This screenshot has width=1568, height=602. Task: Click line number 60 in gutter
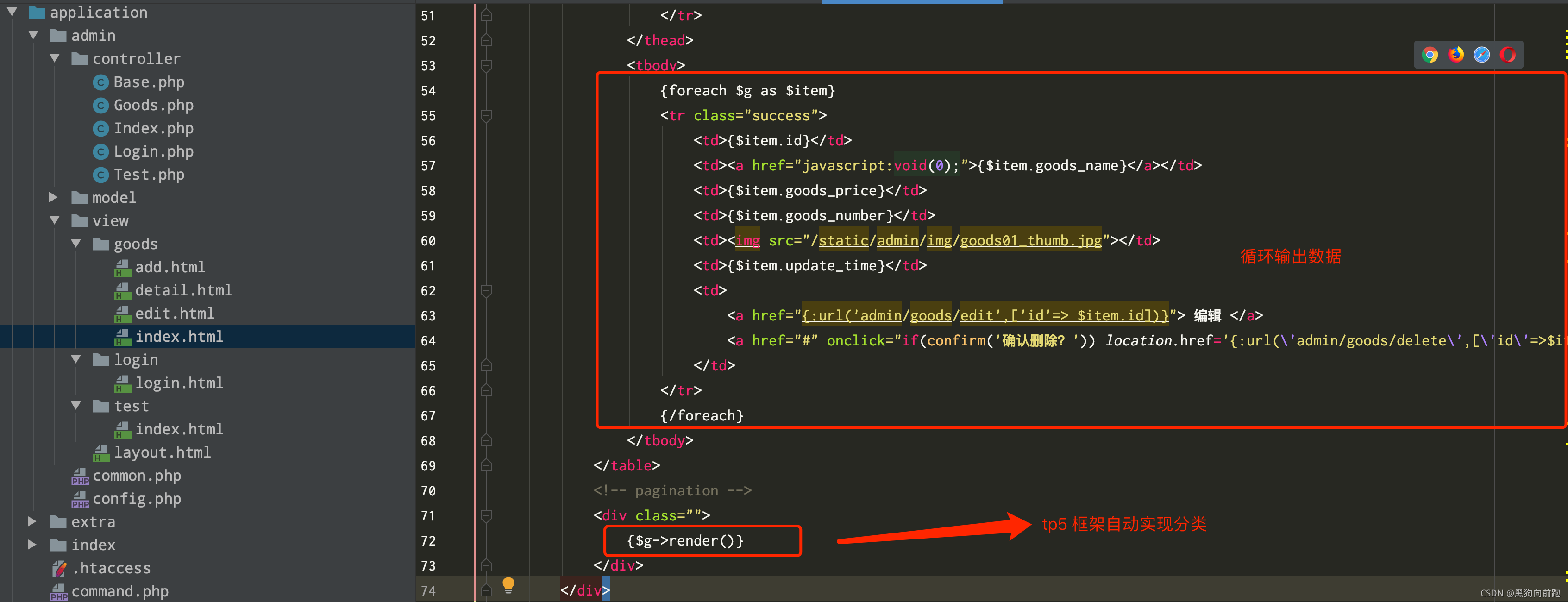pos(428,241)
